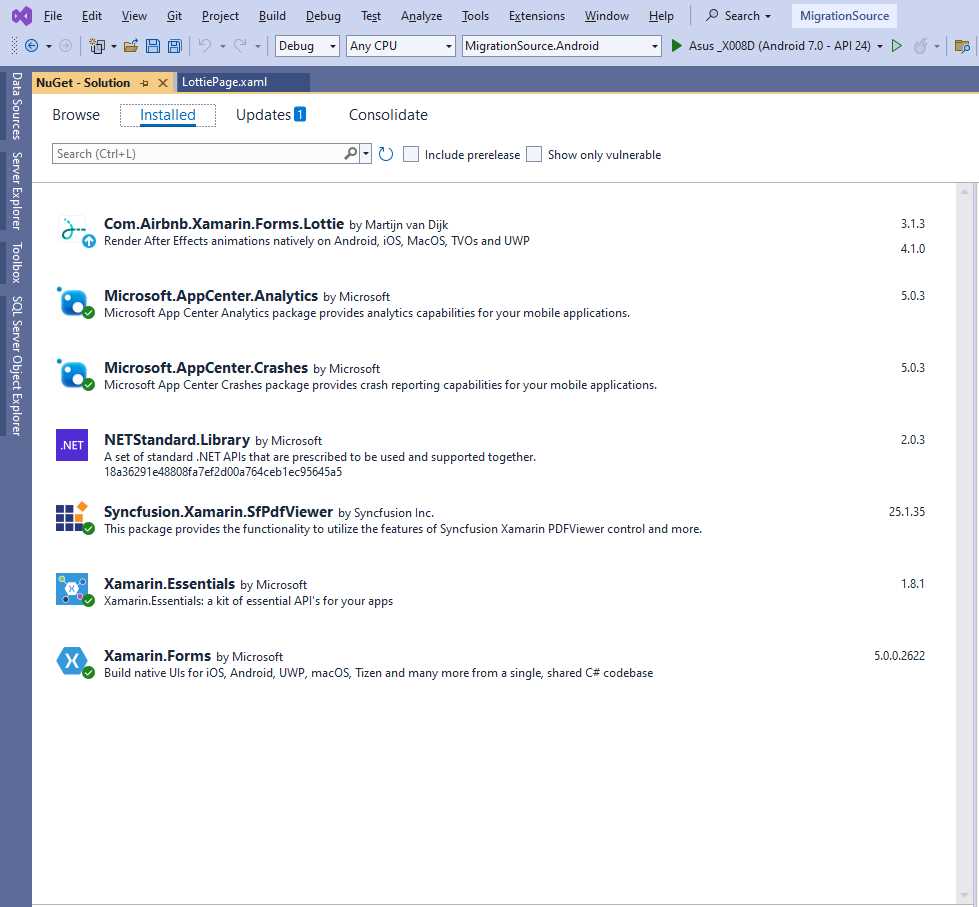The image size is (979, 907).
Task: Save all open files
Action: (x=174, y=45)
